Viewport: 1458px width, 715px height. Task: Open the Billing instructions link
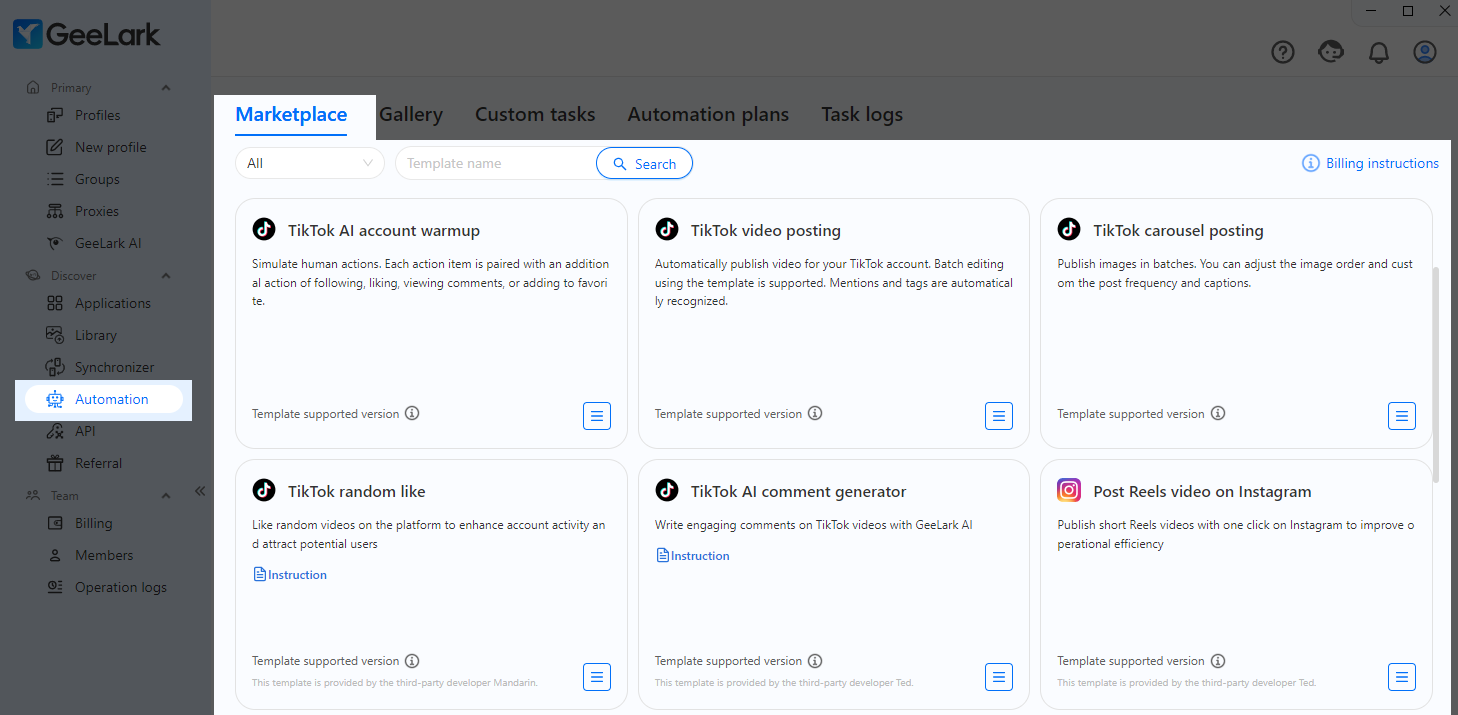(1370, 163)
